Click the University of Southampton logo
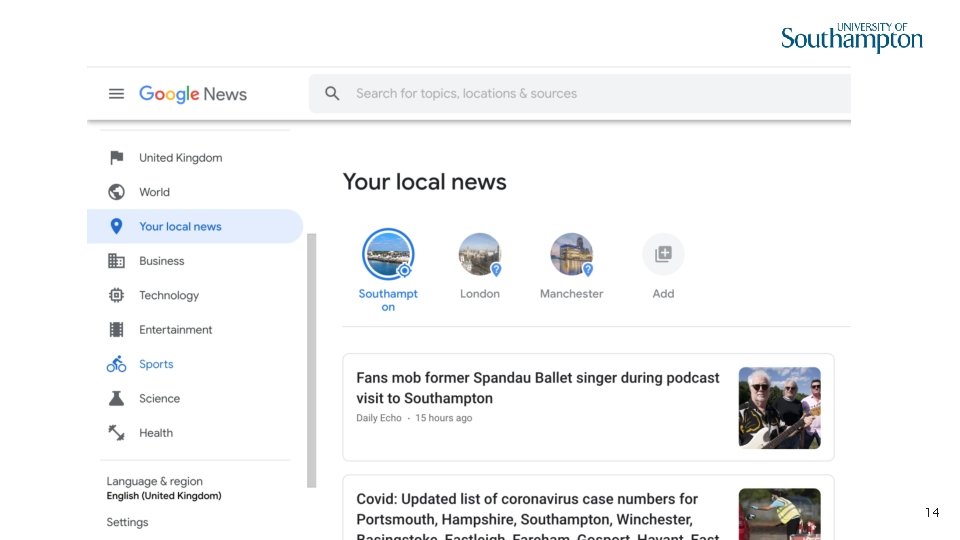The height and width of the screenshot is (540, 960). 852,38
